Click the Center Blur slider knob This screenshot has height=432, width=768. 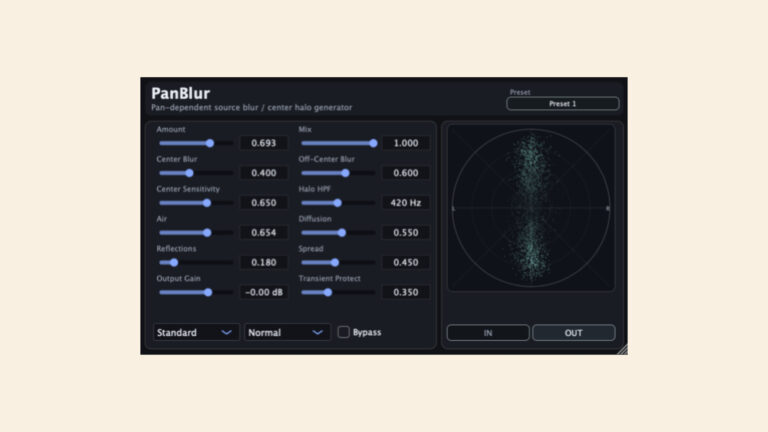coord(189,173)
